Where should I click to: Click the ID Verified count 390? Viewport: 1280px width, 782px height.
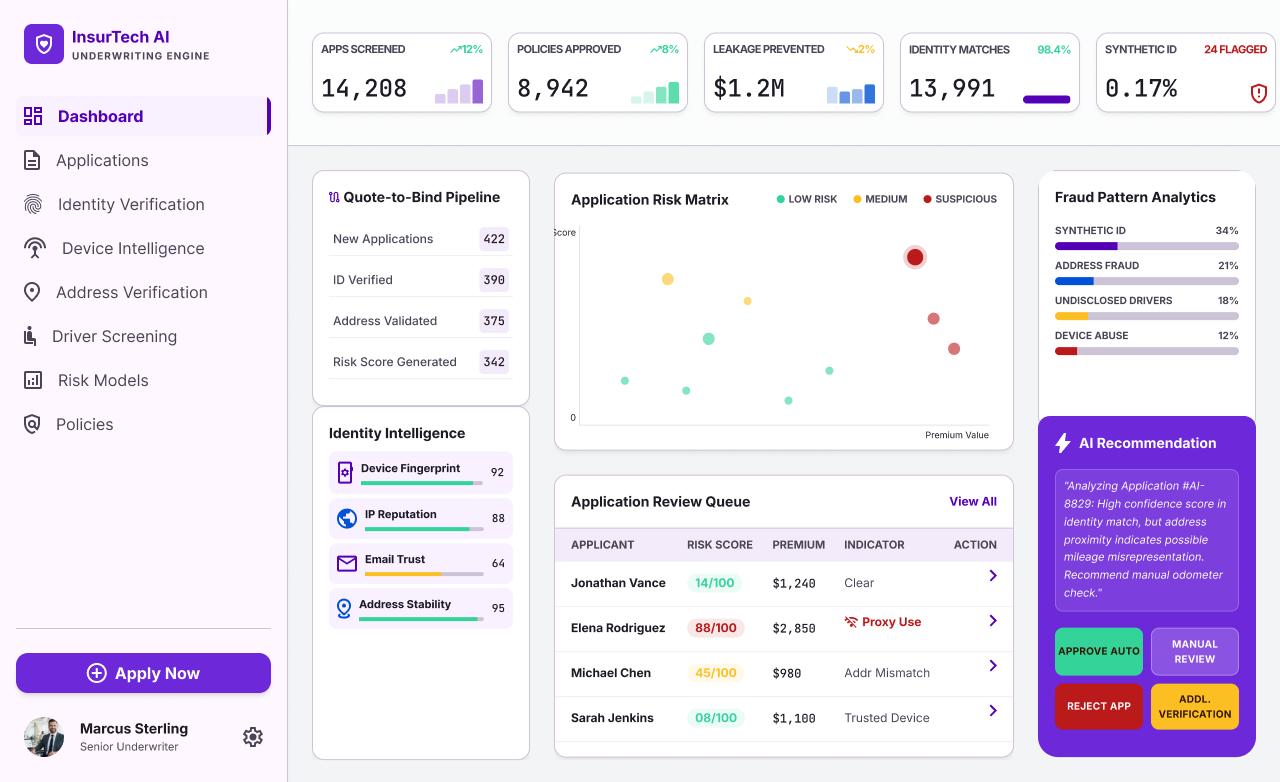click(x=494, y=280)
